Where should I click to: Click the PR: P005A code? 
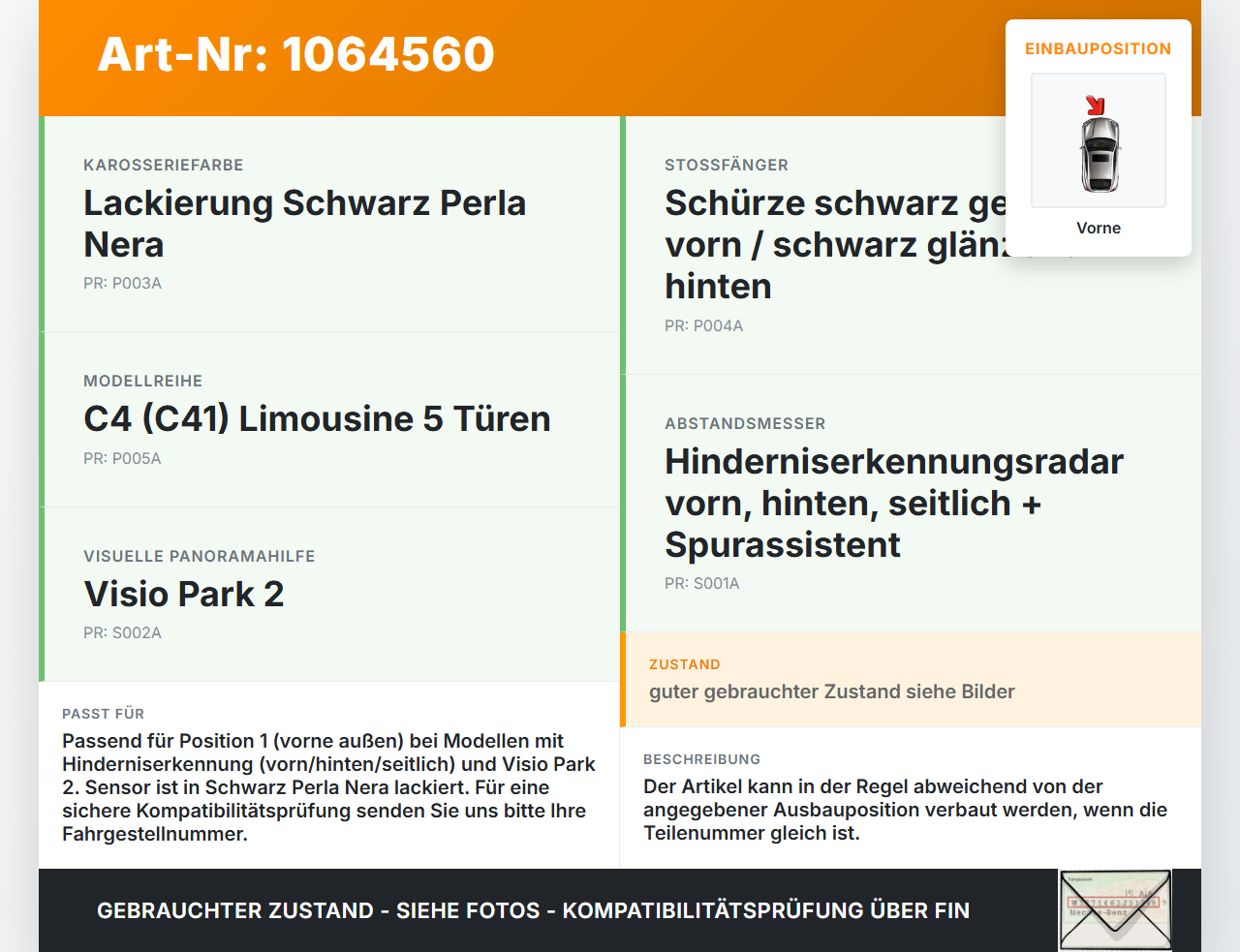122,458
